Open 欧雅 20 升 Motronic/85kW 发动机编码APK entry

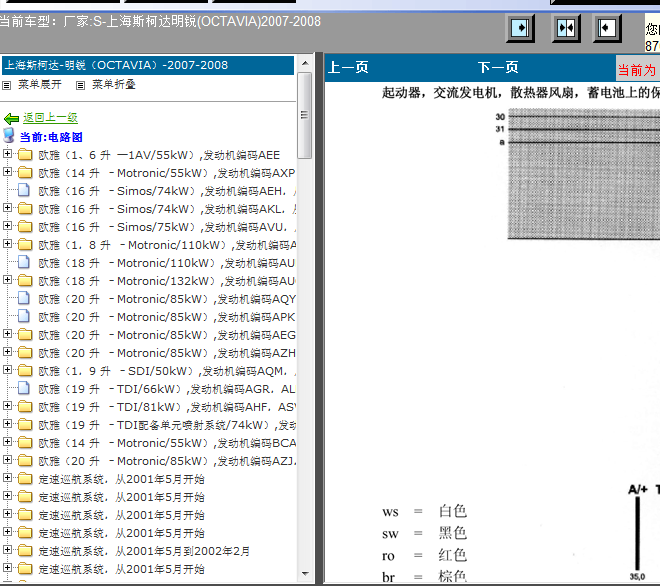pos(167,317)
